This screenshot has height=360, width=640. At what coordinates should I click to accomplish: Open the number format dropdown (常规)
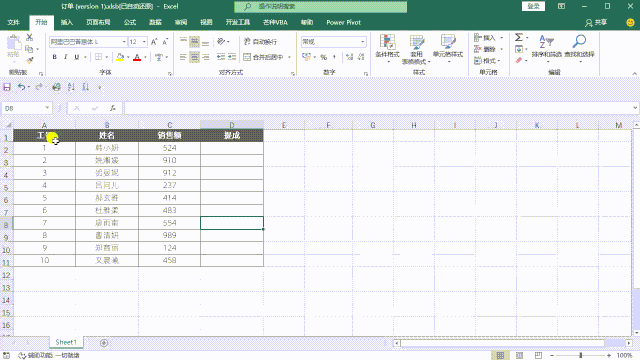pyautogui.click(x=362, y=42)
